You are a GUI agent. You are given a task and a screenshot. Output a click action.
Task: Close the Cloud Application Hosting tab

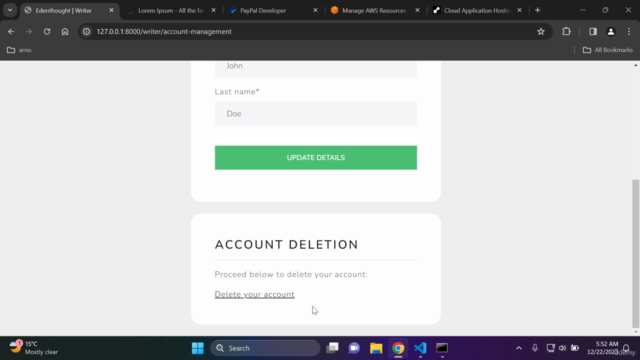[x=519, y=10]
